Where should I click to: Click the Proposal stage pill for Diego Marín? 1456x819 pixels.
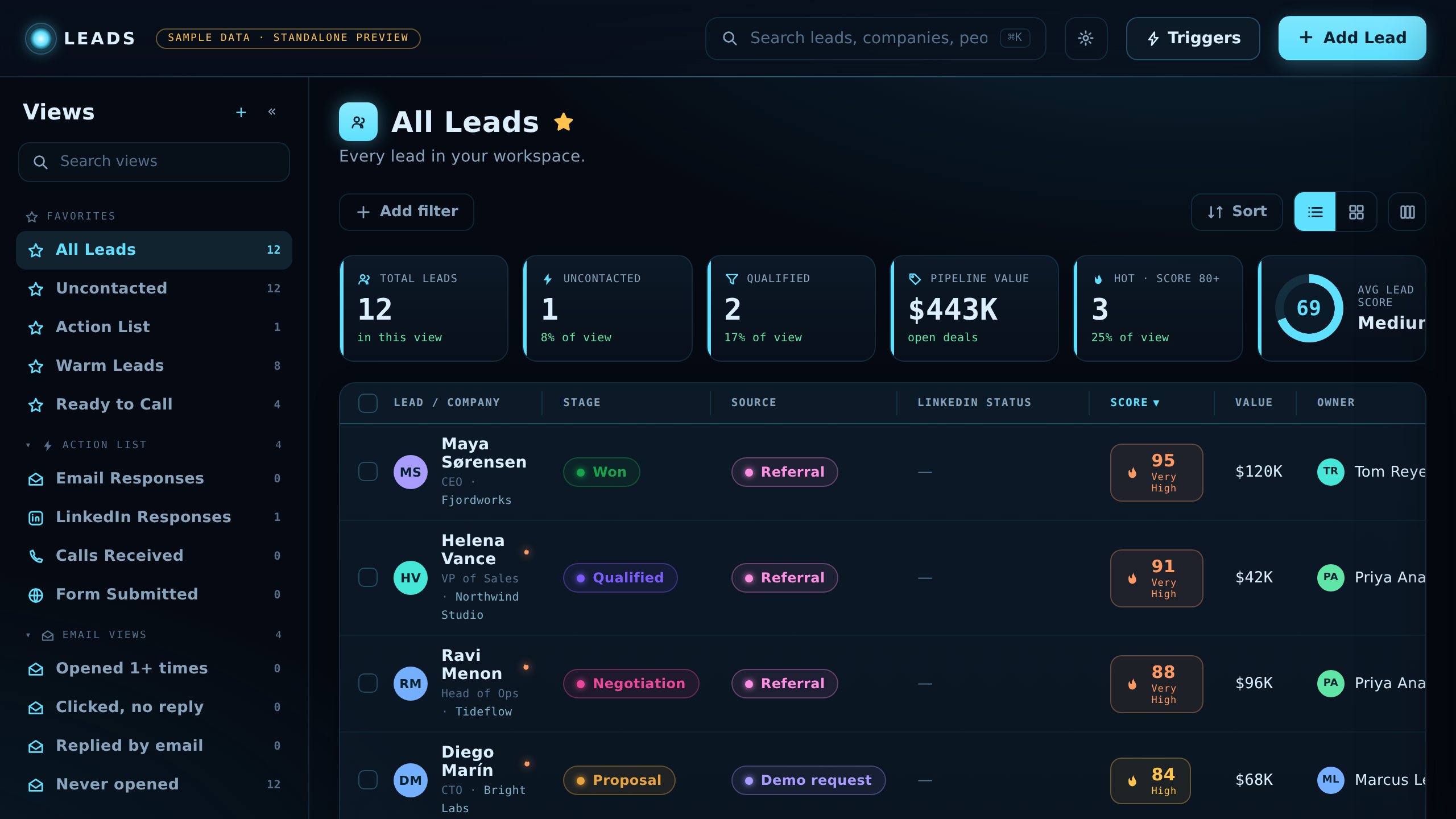[619, 780]
